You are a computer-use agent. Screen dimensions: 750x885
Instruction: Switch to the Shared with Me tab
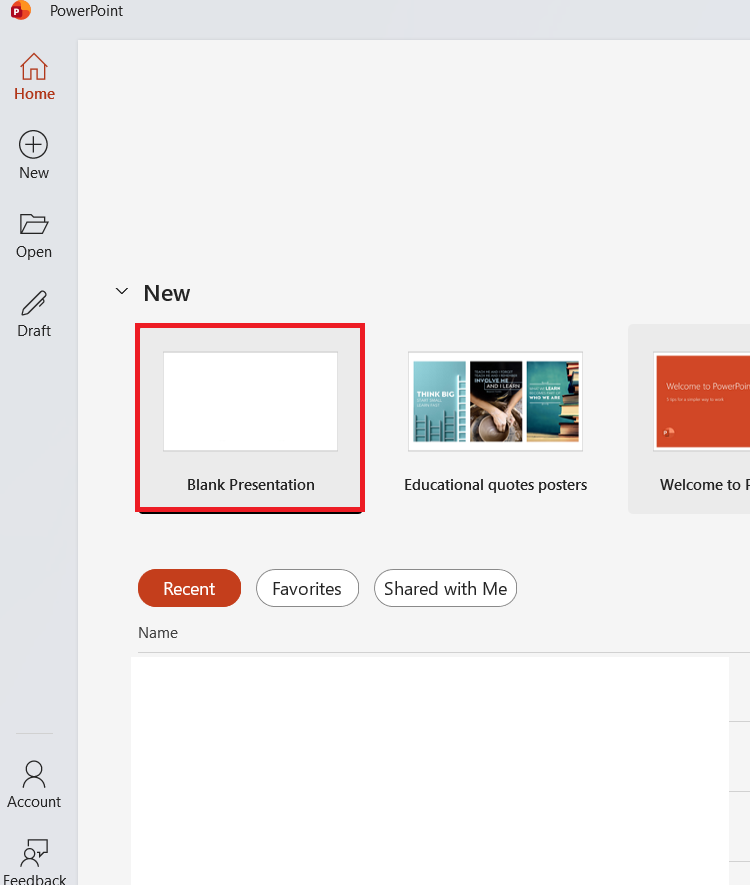point(445,588)
